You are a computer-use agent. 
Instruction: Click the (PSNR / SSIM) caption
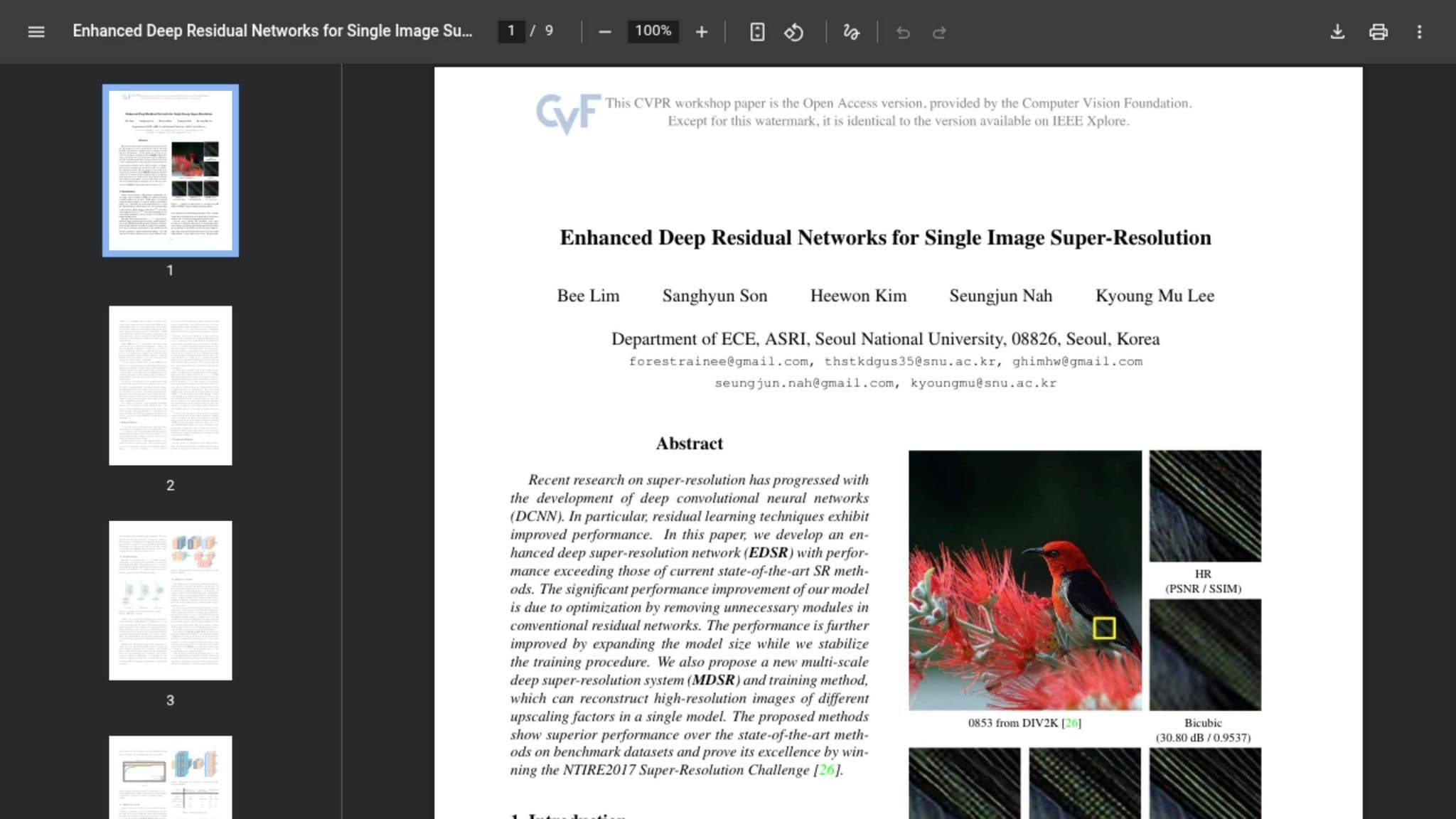tap(1203, 589)
